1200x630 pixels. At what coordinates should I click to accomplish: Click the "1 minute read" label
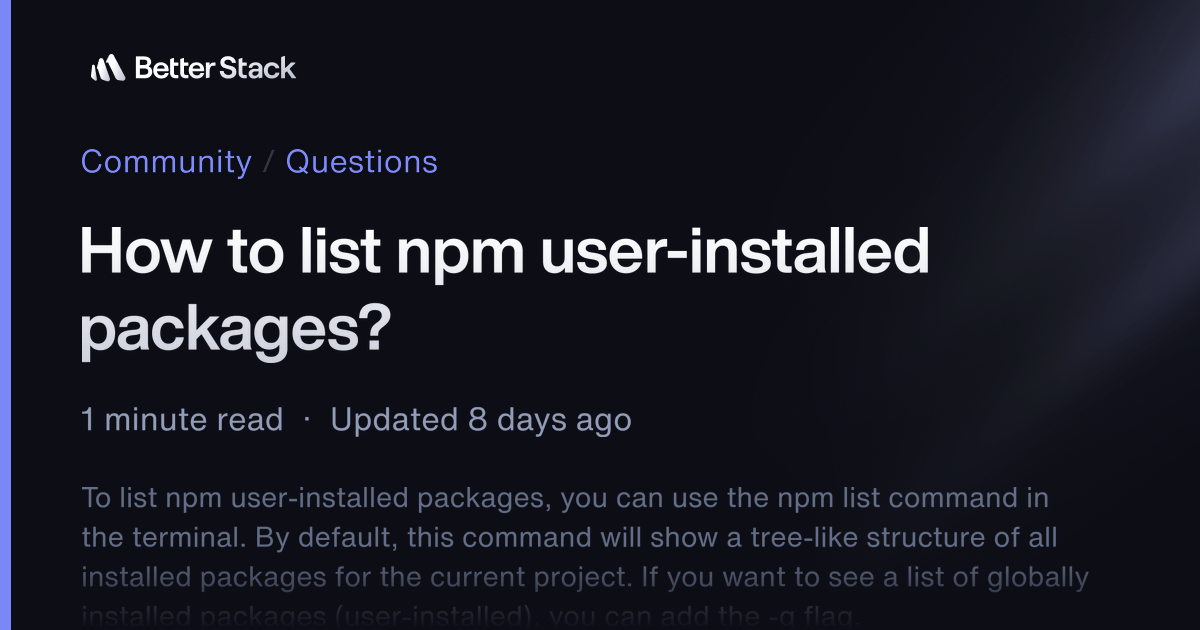pyautogui.click(x=182, y=420)
